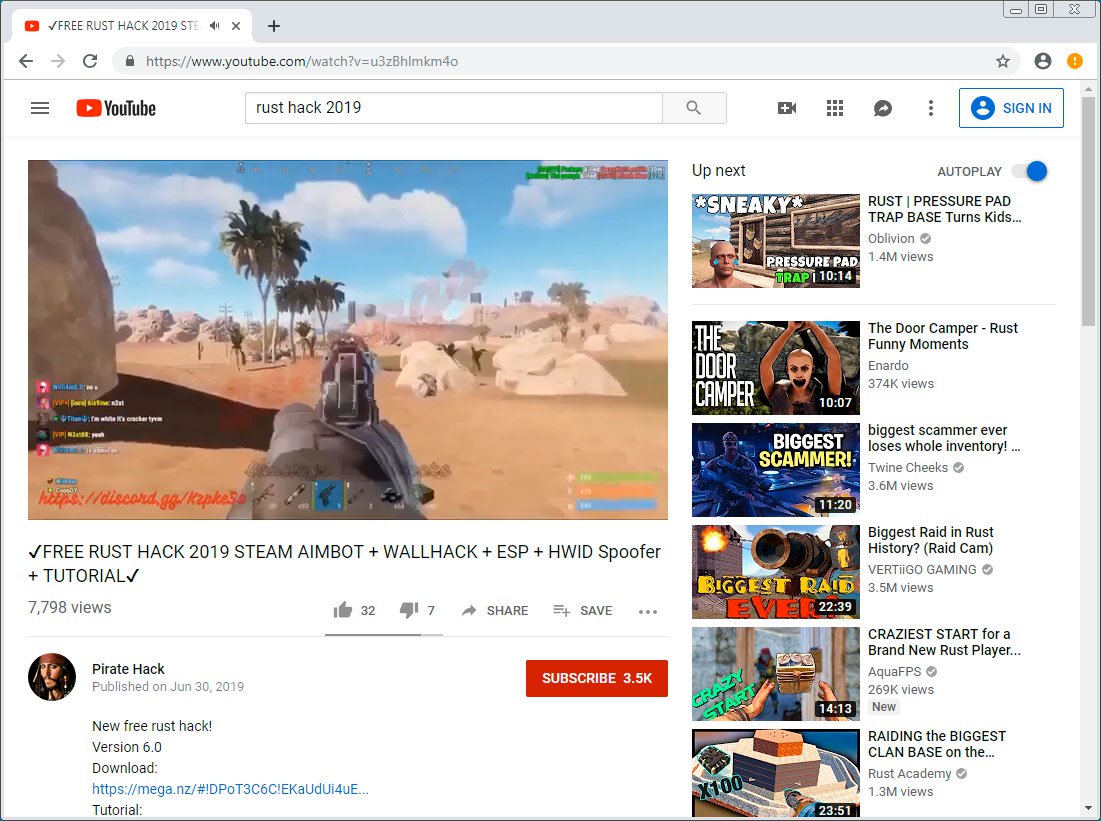Open Pirate Hack channel avatar
The image size is (1101, 821).
[52, 677]
